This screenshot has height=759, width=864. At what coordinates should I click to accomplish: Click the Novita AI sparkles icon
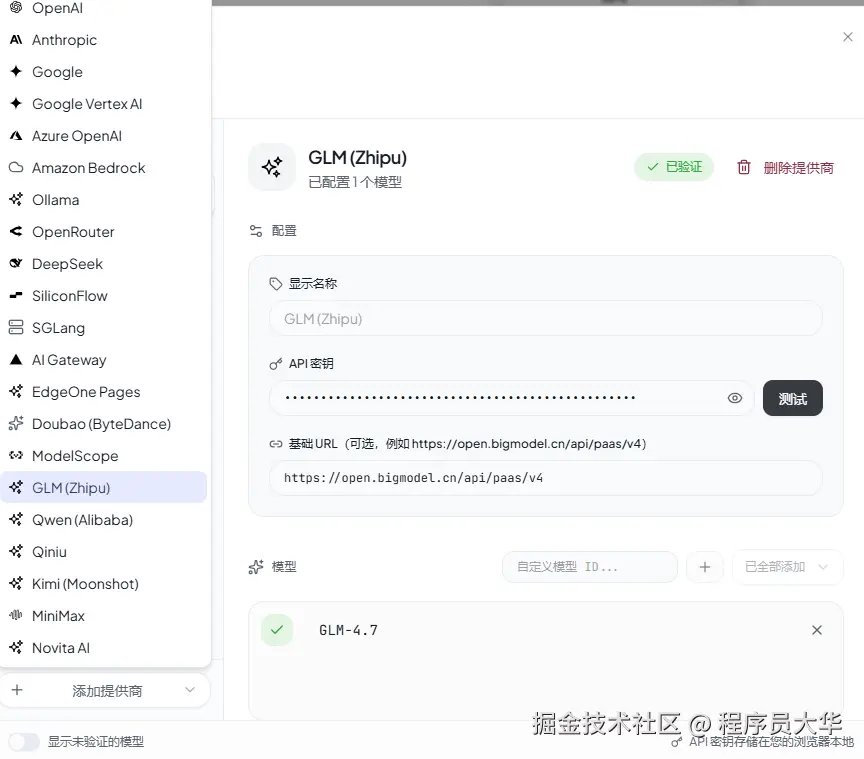(x=16, y=647)
